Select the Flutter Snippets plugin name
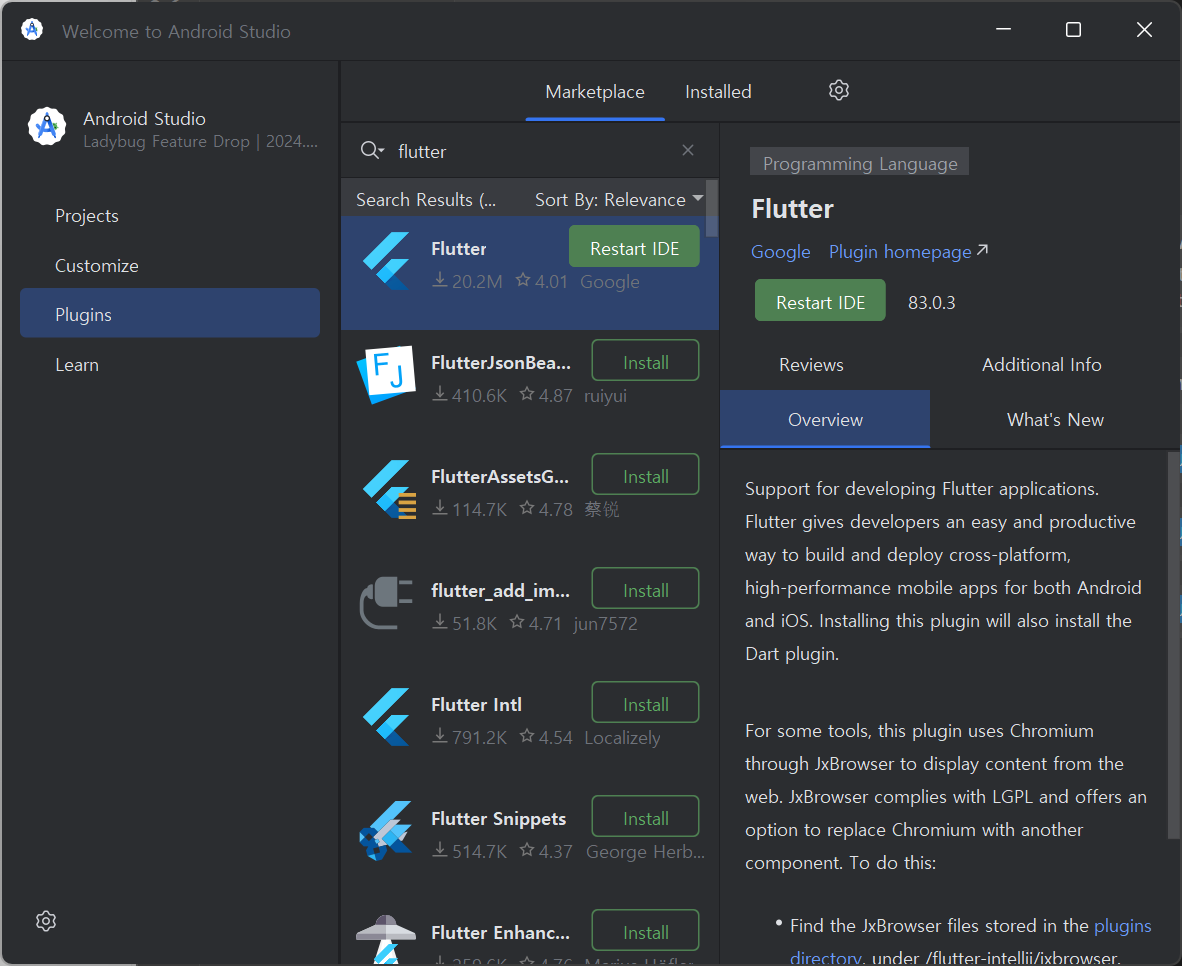 click(498, 818)
